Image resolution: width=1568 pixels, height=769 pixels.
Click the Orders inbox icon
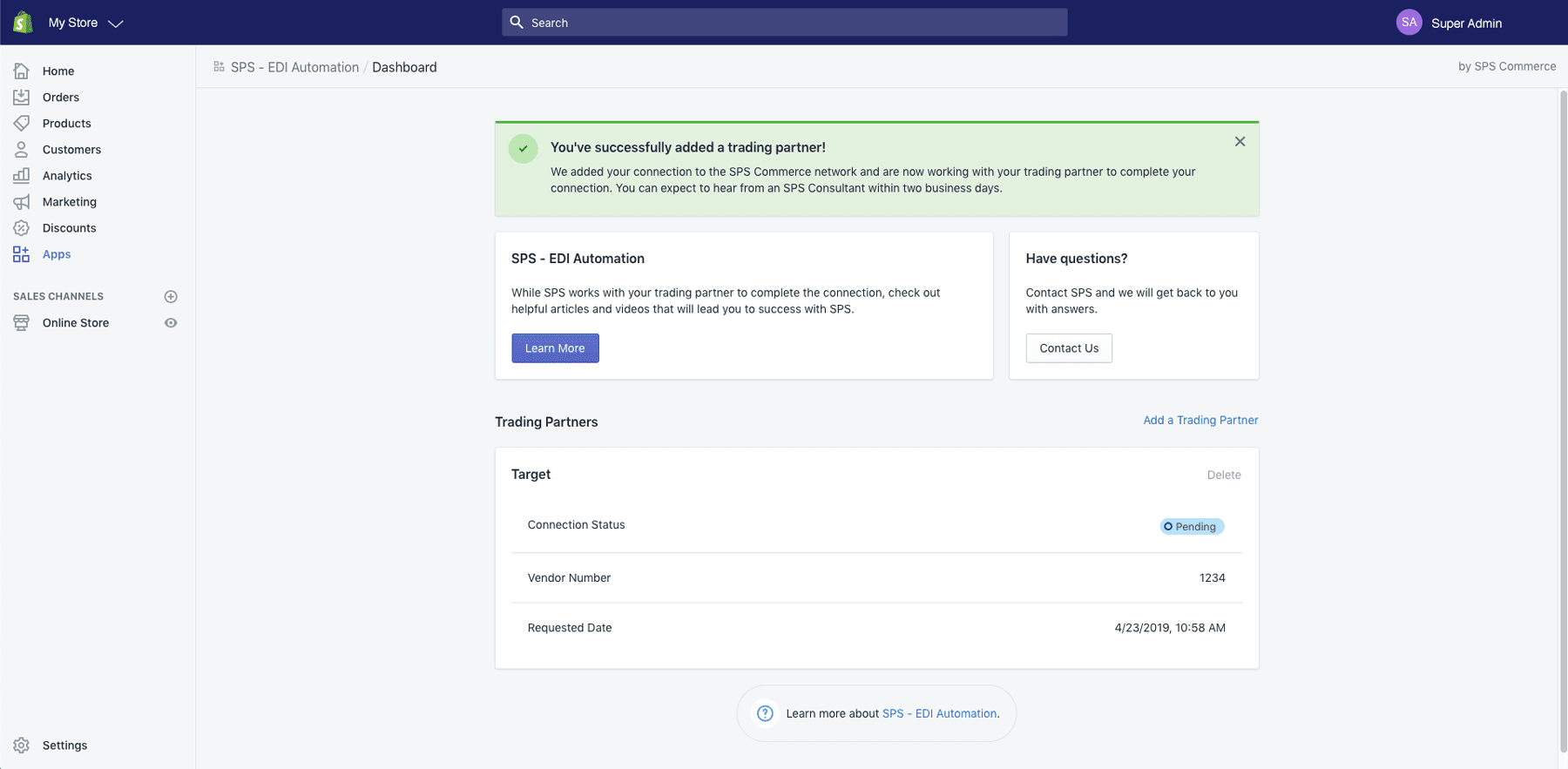(22, 97)
